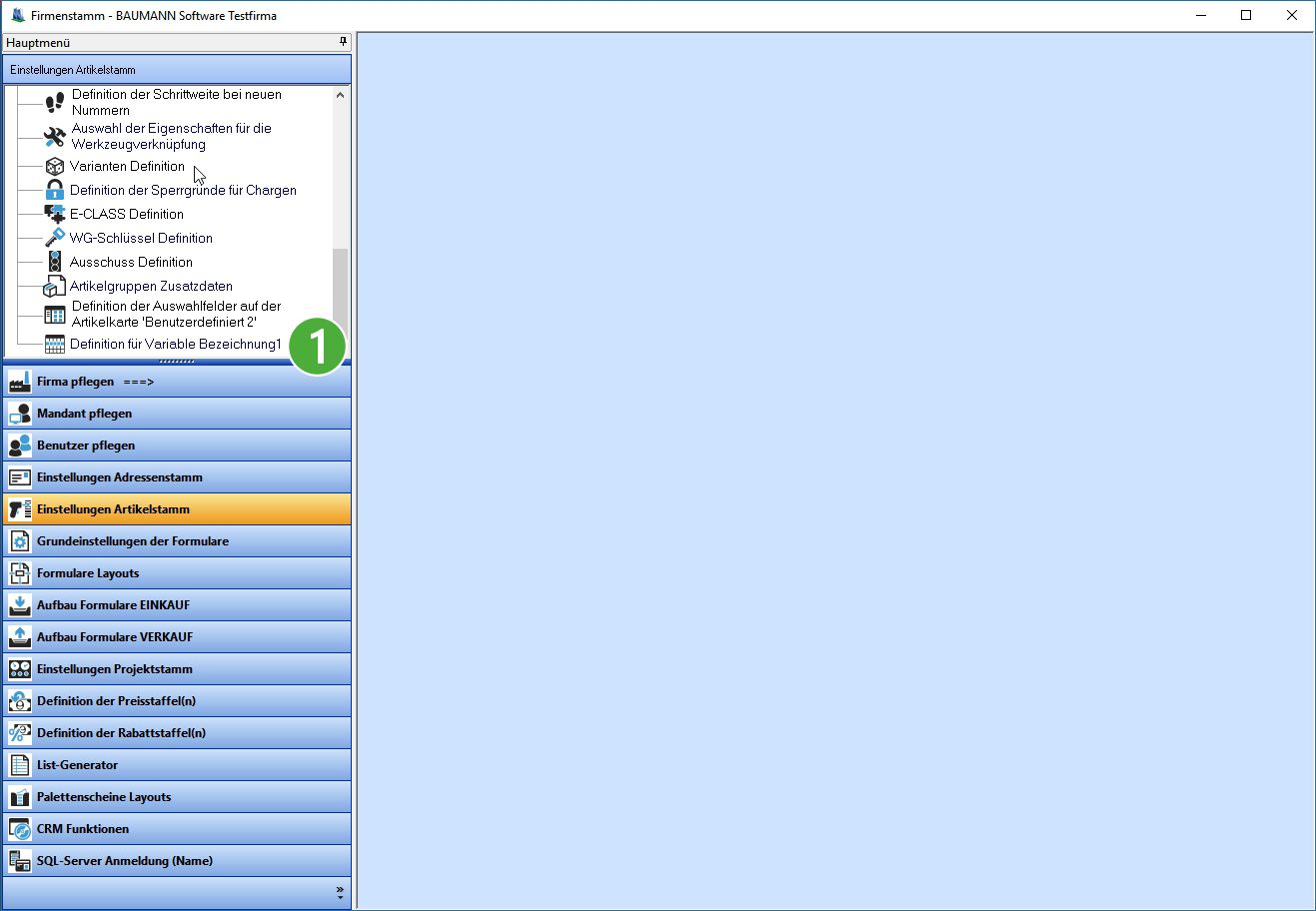Click the footsteps icon for Schrittweite definition
This screenshot has height=911, width=1316.
pos(55,102)
